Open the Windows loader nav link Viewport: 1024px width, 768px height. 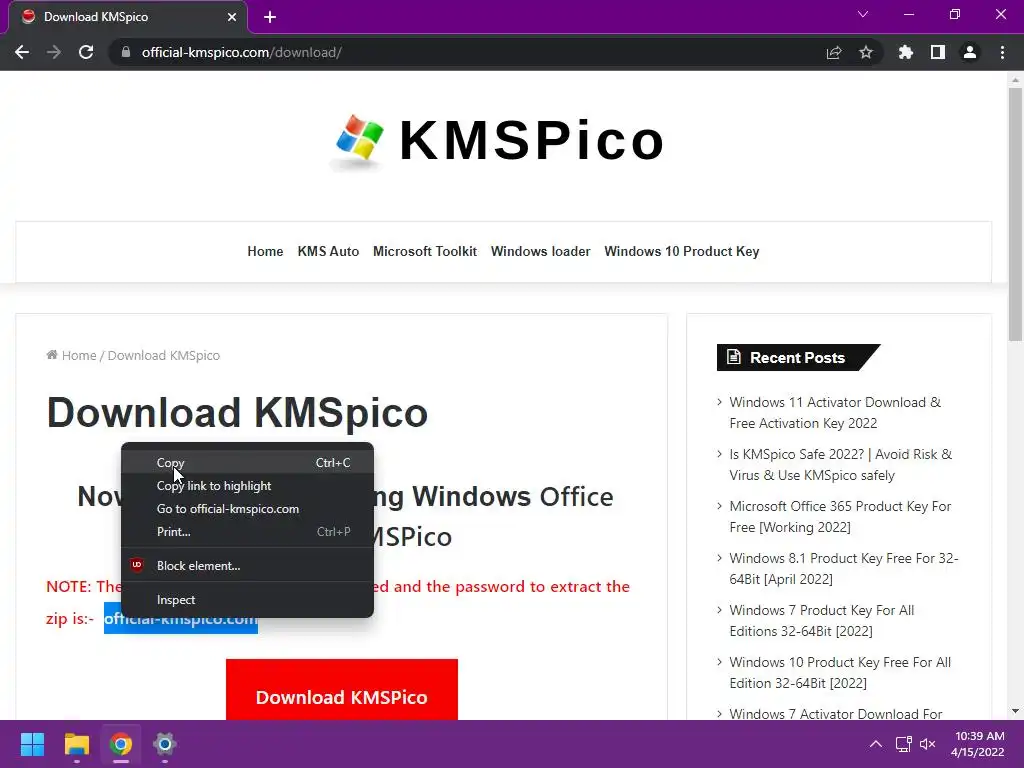(x=541, y=251)
